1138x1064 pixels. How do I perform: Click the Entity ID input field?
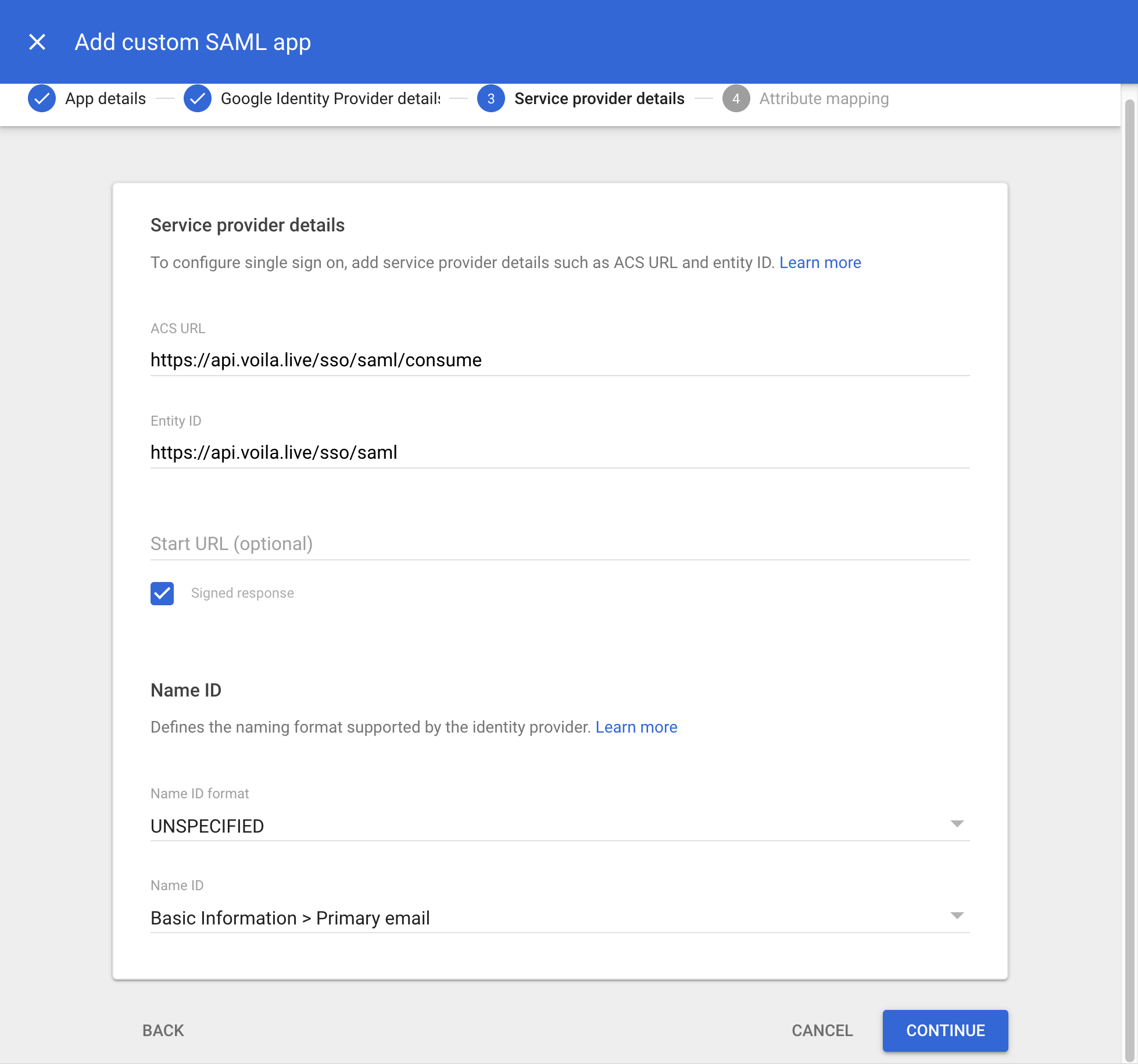pos(559,452)
